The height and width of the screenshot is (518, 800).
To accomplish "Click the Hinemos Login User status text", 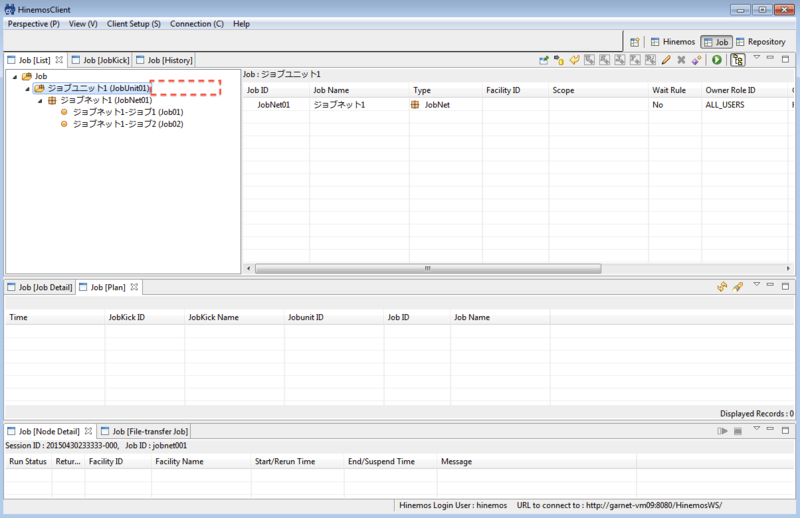I will click(453, 505).
